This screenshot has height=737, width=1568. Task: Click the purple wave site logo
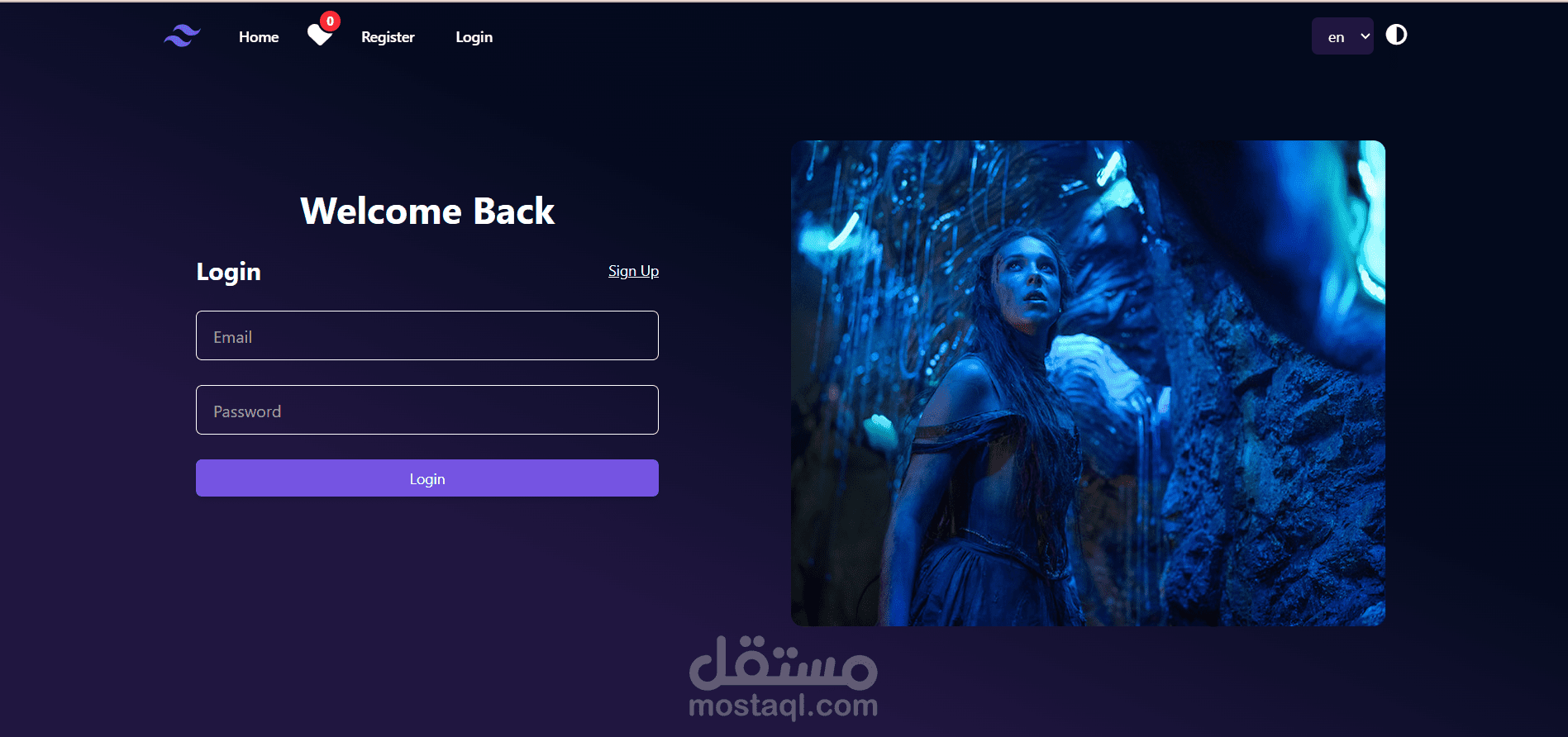click(182, 36)
